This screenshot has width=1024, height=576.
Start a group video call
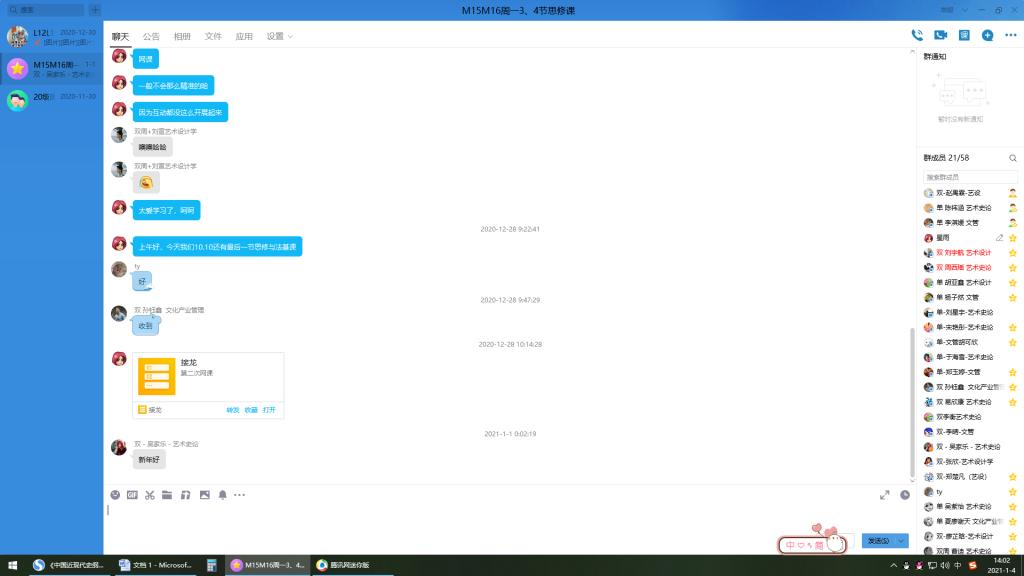pos(940,35)
